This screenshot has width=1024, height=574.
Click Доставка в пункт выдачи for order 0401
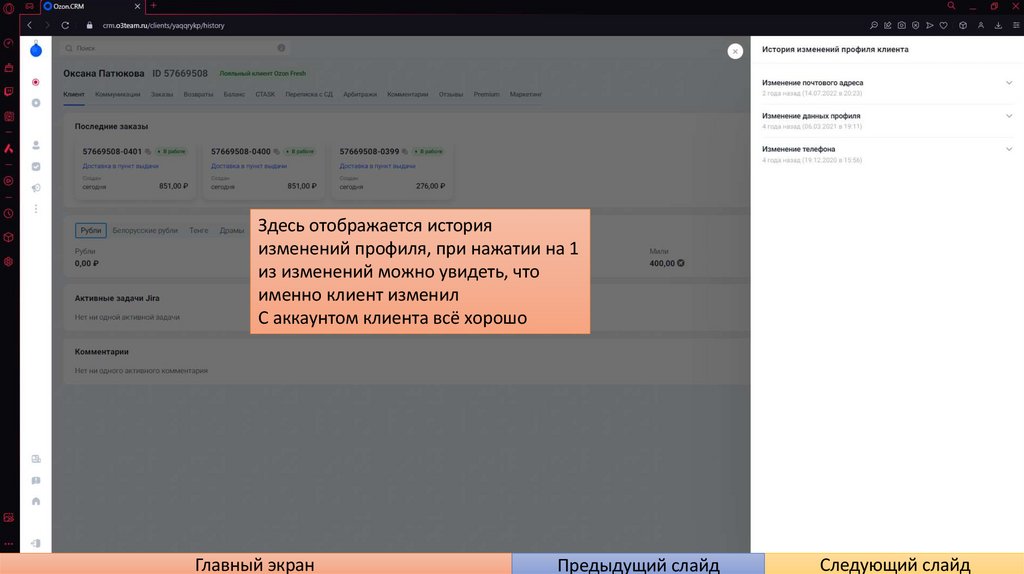pos(120,166)
